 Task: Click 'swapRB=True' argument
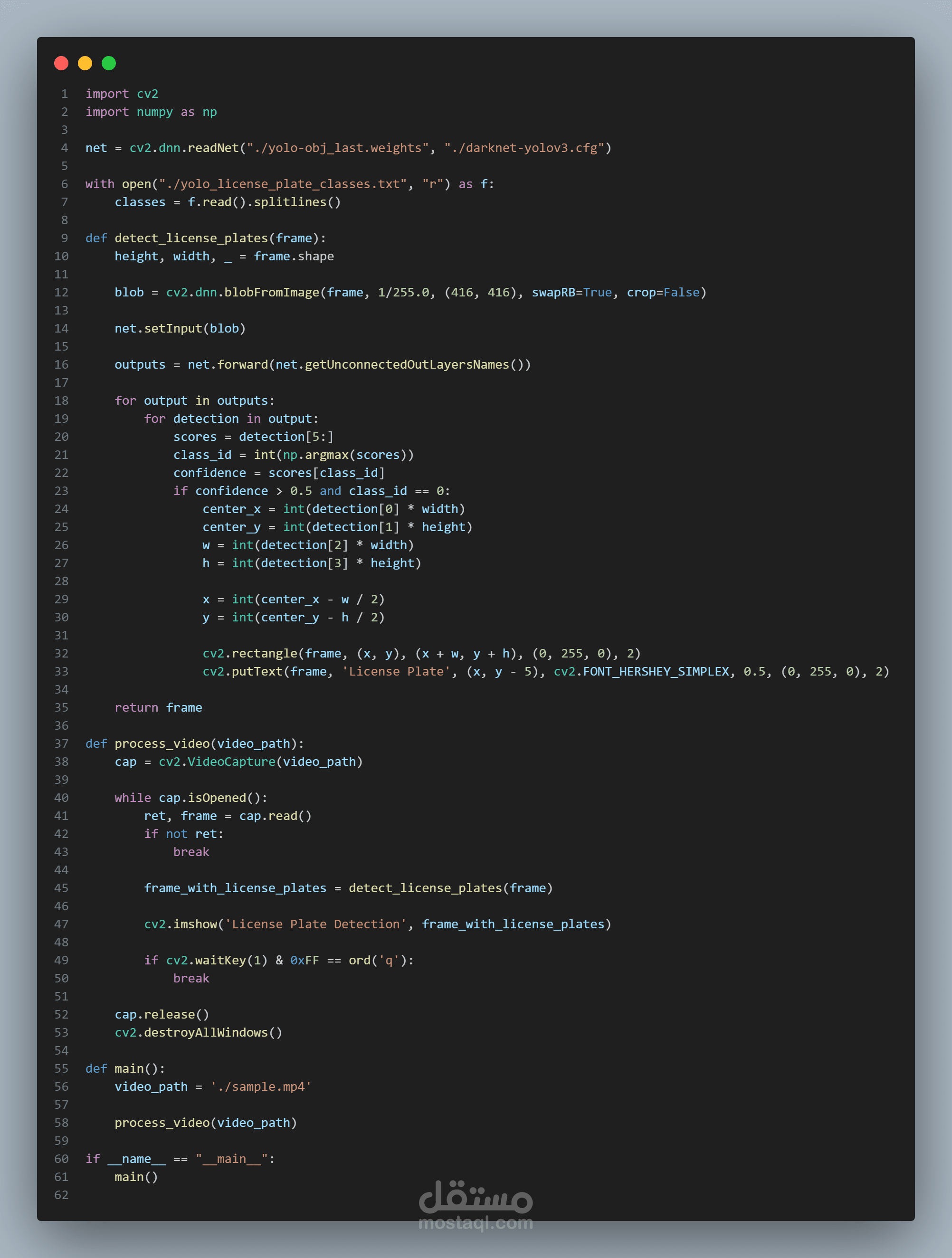572,292
